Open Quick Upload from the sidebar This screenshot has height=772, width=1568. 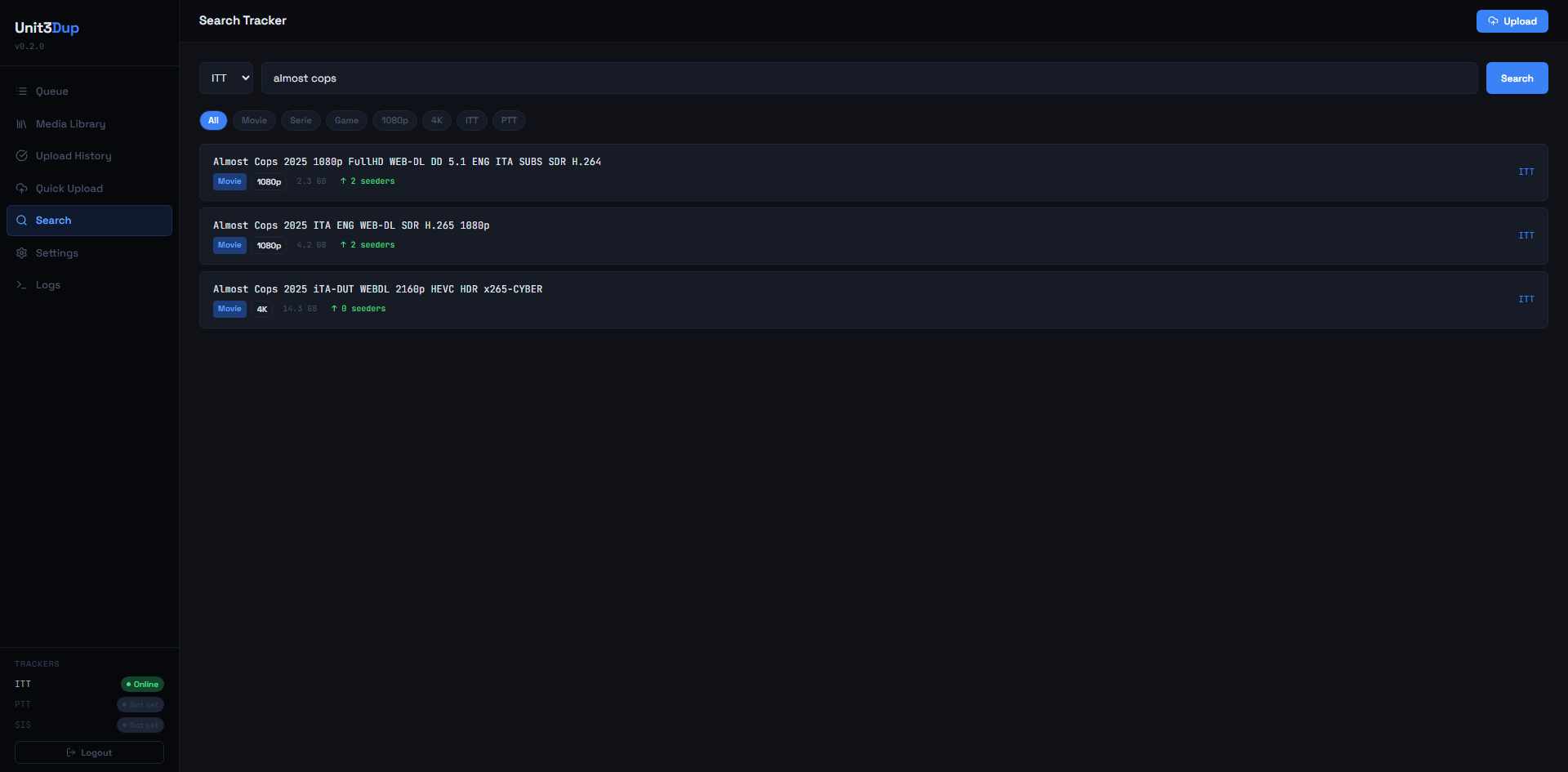pyautogui.click(x=22, y=188)
